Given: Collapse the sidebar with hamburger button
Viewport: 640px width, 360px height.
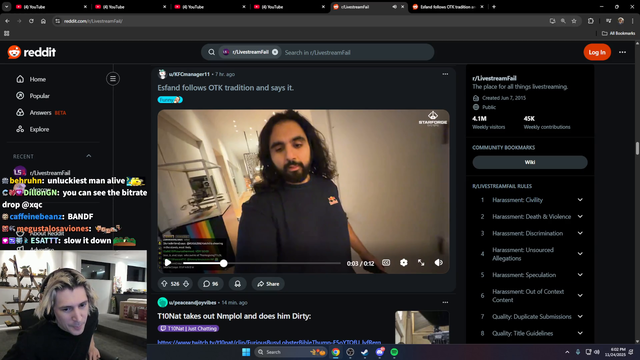Looking at the screenshot, I should point(113,79).
